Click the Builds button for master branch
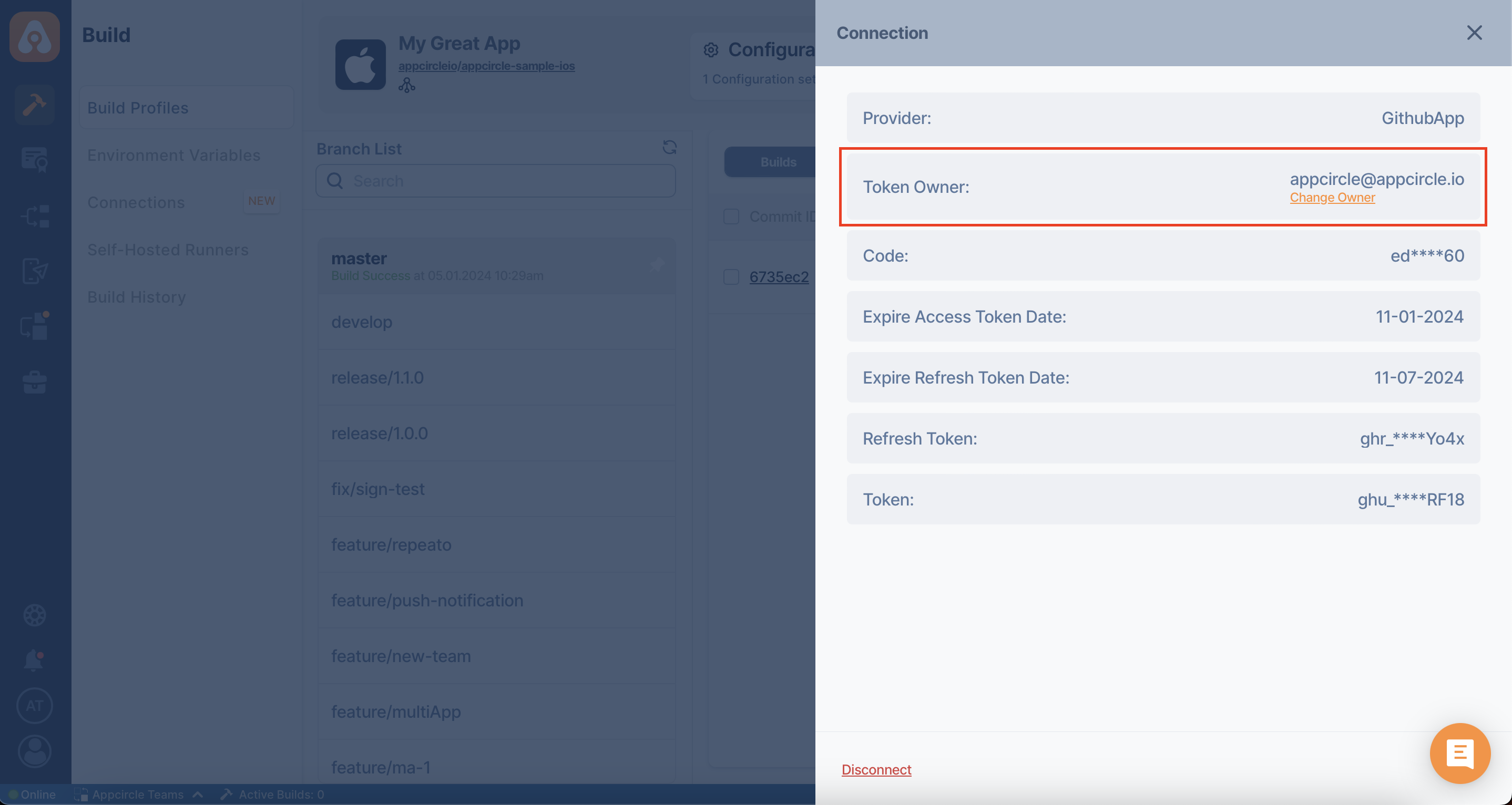 tap(778, 162)
